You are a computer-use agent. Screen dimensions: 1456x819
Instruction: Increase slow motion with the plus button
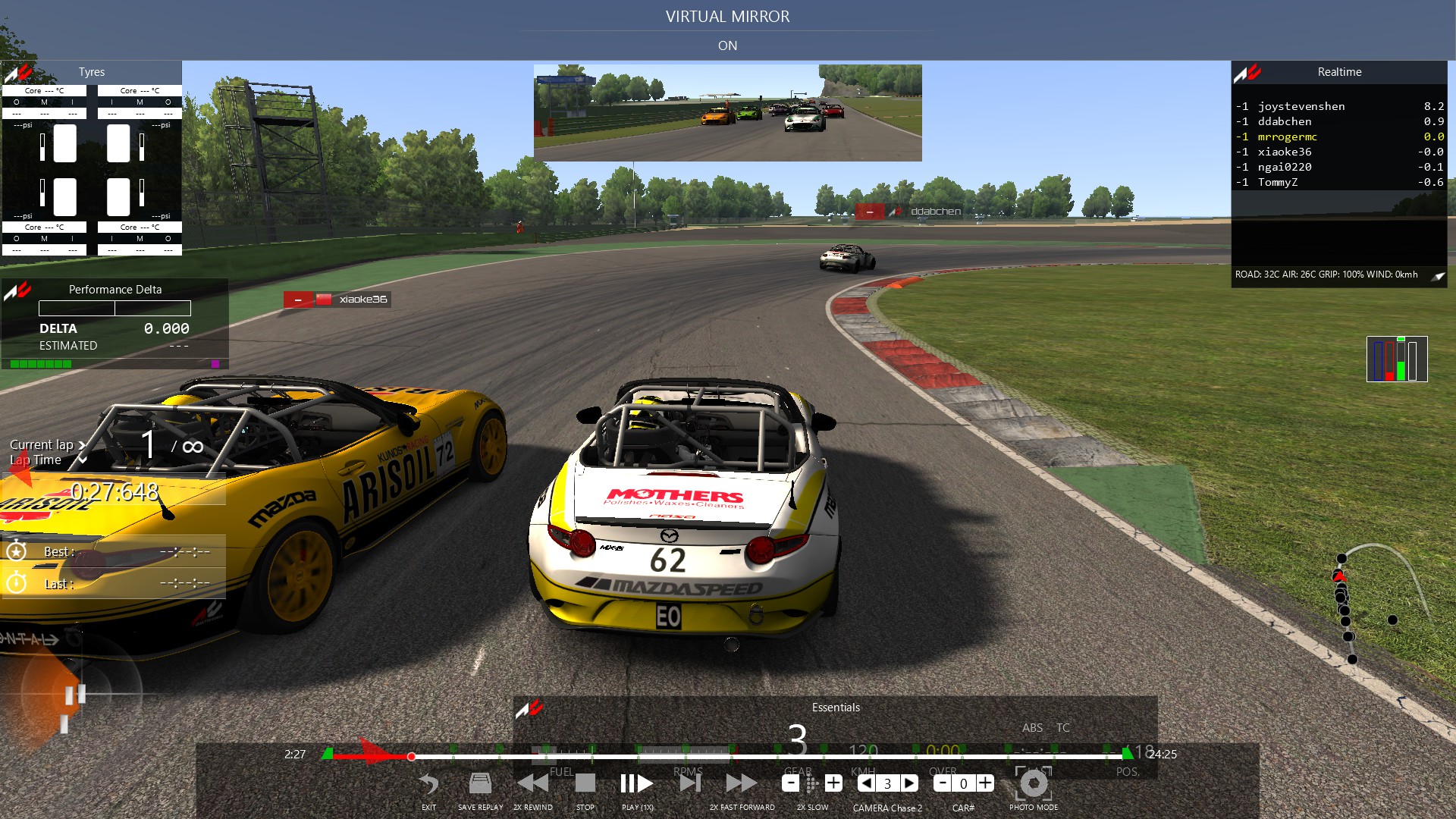[x=833, y=783]
